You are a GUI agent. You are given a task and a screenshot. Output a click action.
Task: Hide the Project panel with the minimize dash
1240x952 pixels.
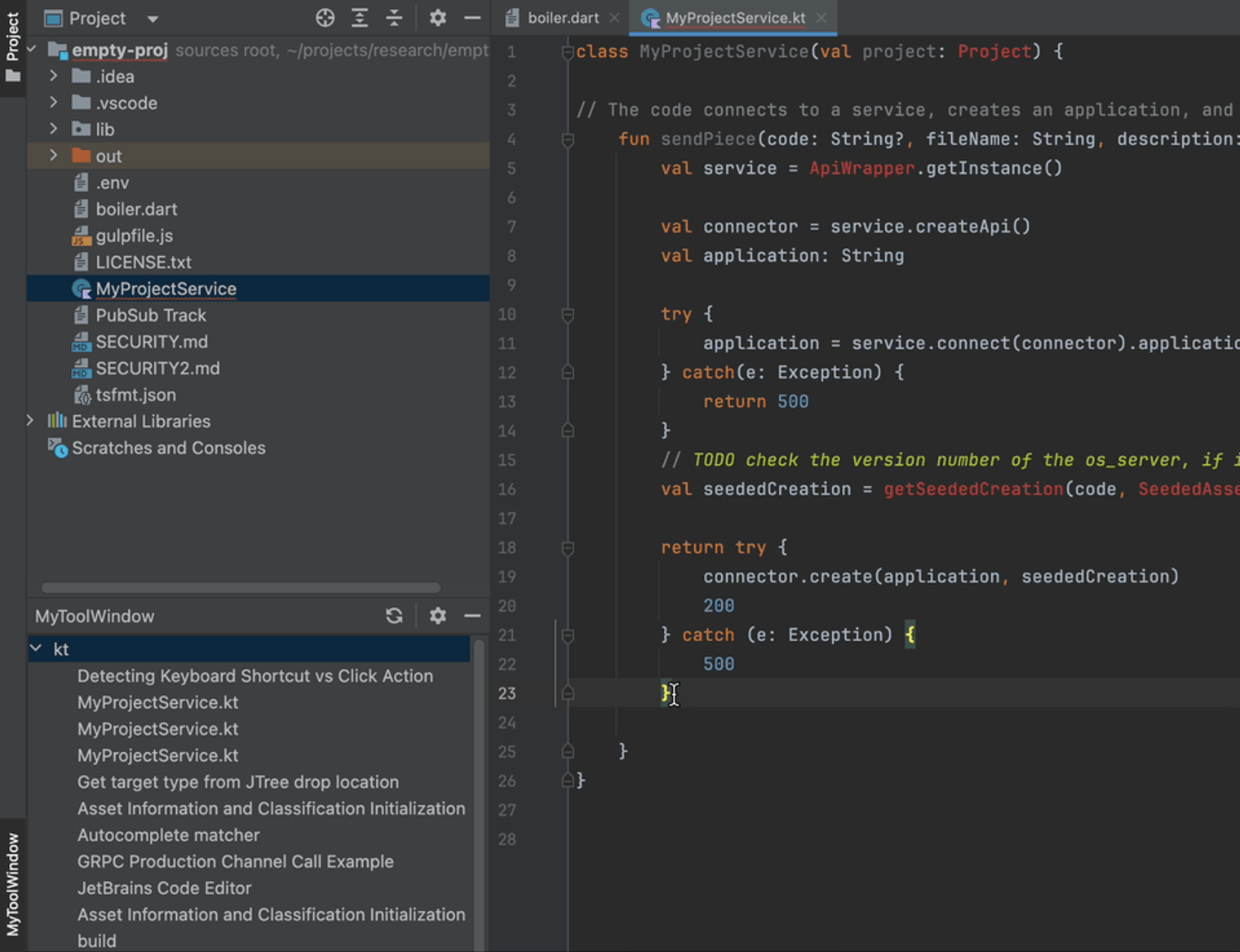pos(472,18)
